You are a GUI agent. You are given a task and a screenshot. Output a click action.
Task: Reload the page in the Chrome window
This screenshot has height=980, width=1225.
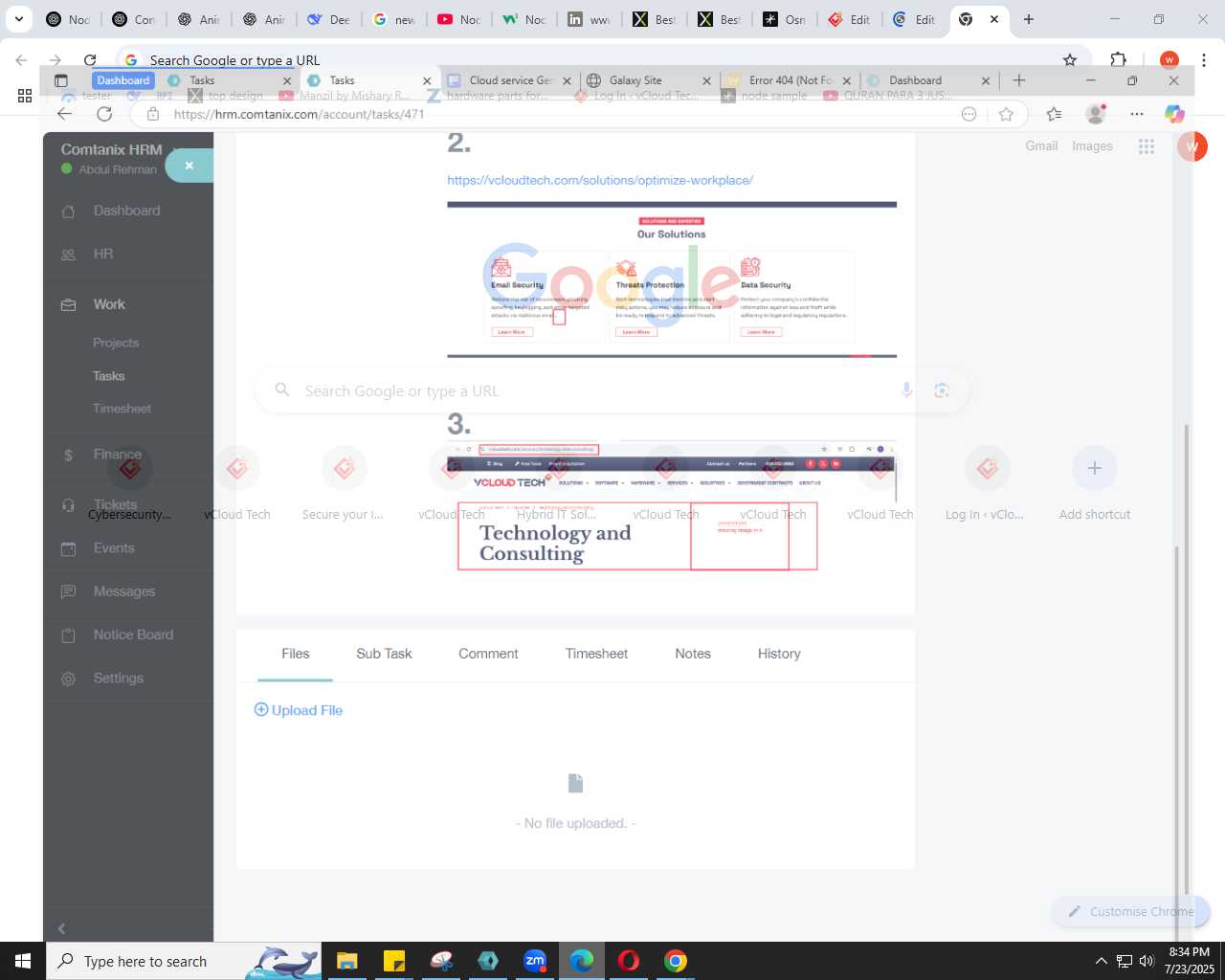[90, 59]
